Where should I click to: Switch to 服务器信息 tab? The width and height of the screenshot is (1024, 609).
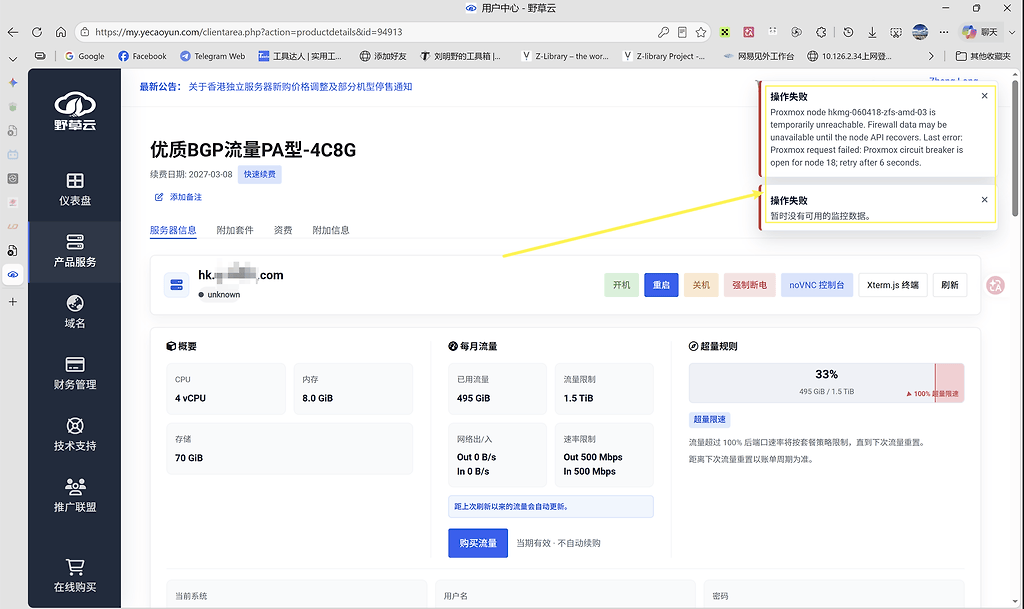[x=173, y=230]
